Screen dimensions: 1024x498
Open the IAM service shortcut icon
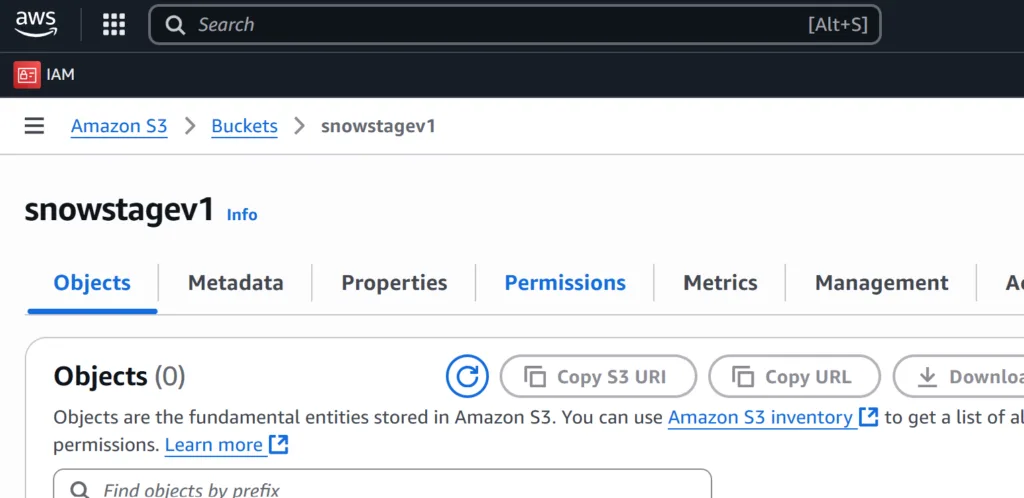27,75
